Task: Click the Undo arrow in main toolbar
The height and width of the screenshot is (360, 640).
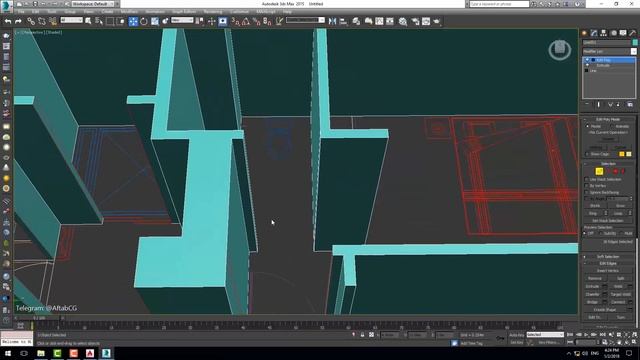Action: tap(8, 21)
